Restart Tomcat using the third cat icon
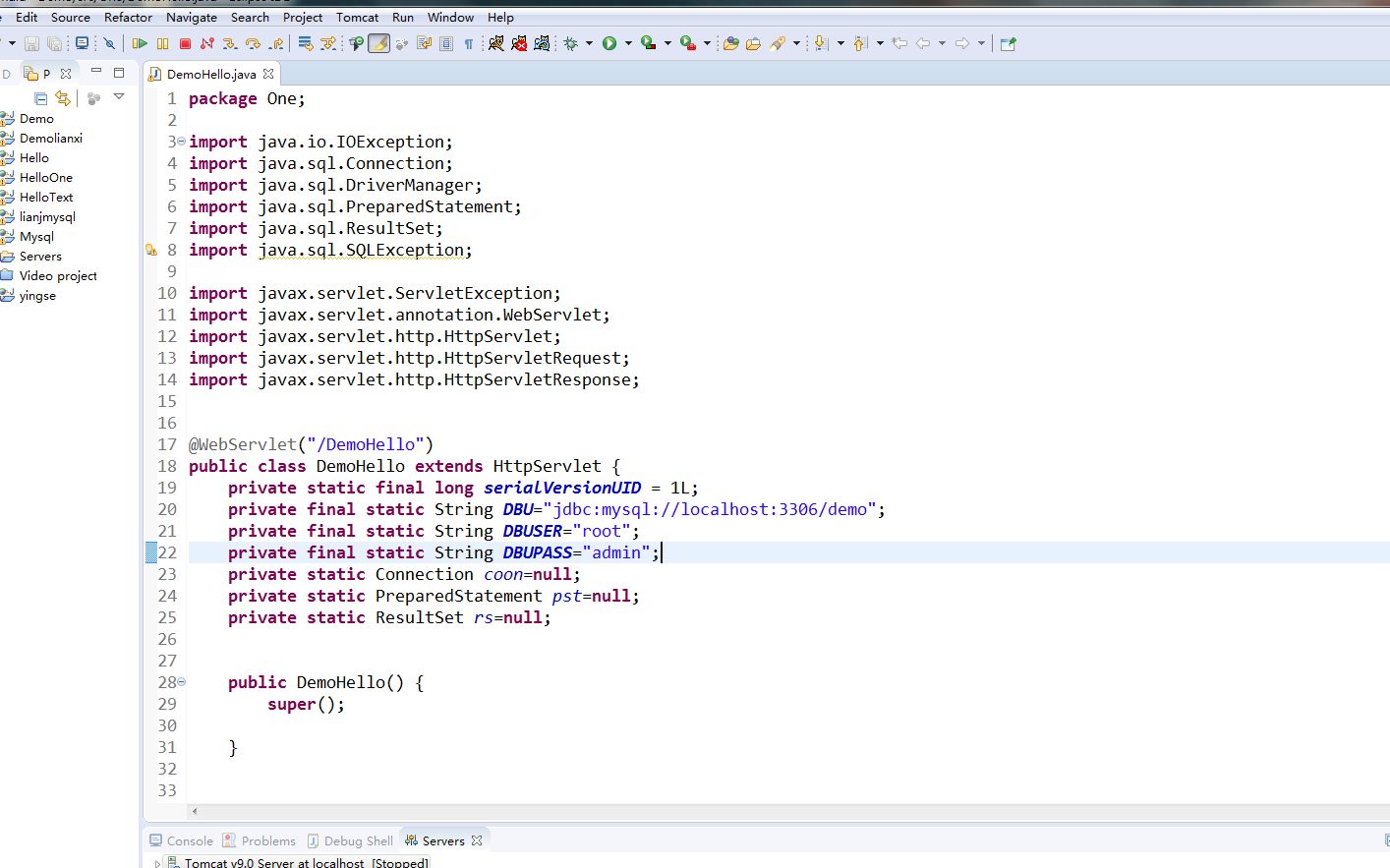 (542, 43)
